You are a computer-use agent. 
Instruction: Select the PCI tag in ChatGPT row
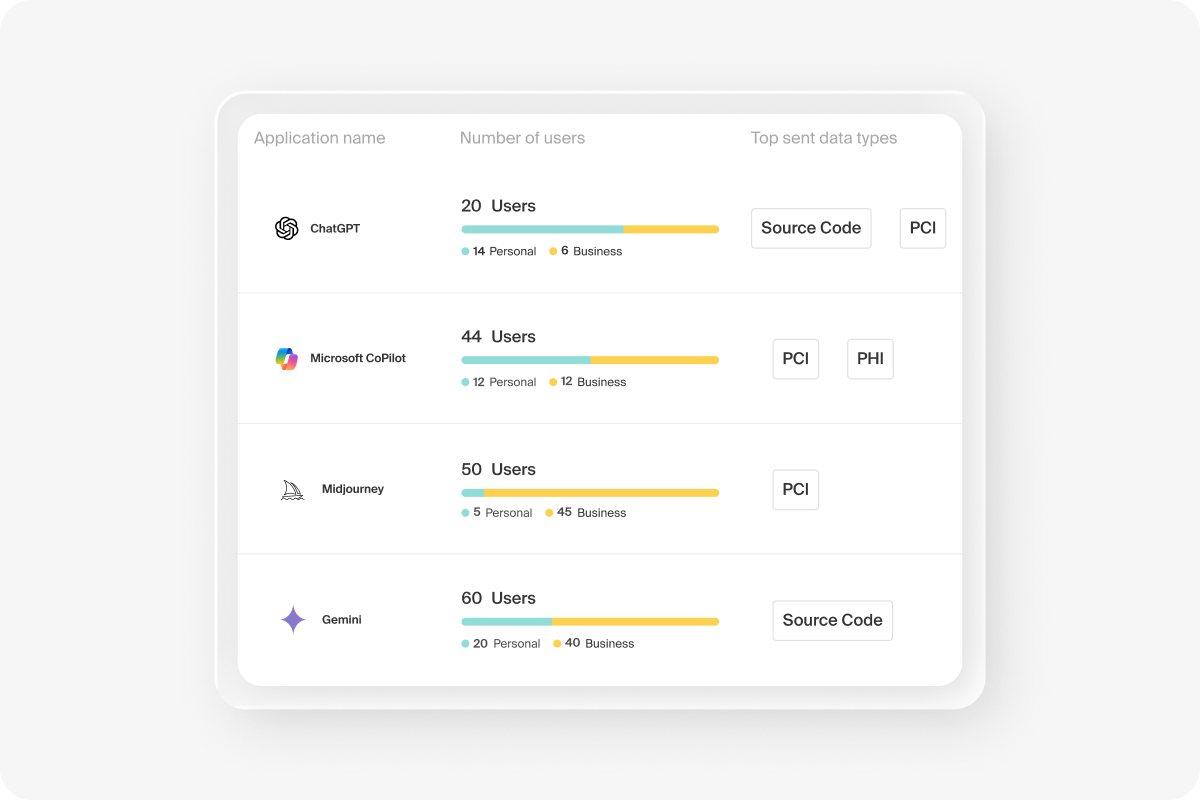click(923, 228)
